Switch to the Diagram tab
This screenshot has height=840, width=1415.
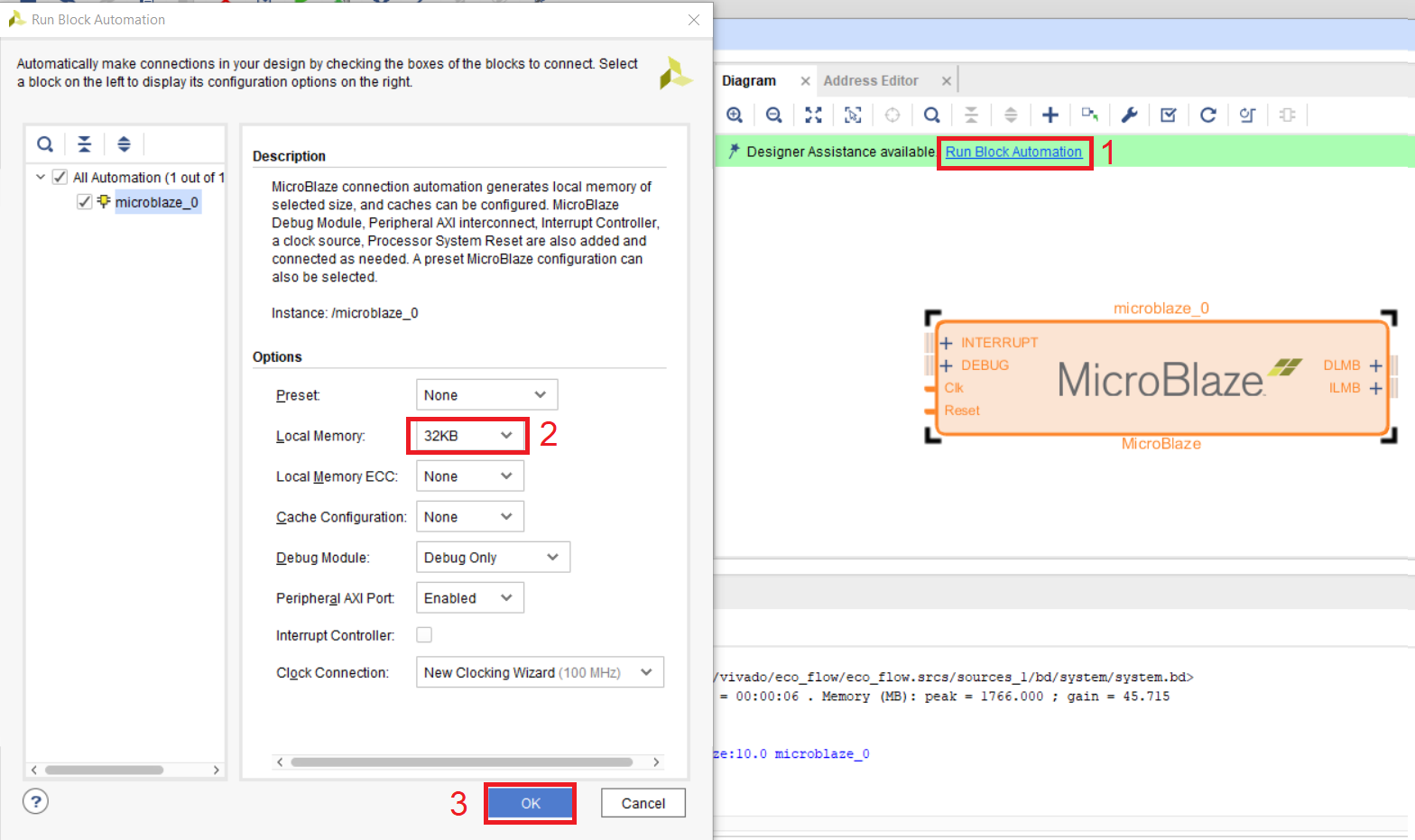click(749, 80)
